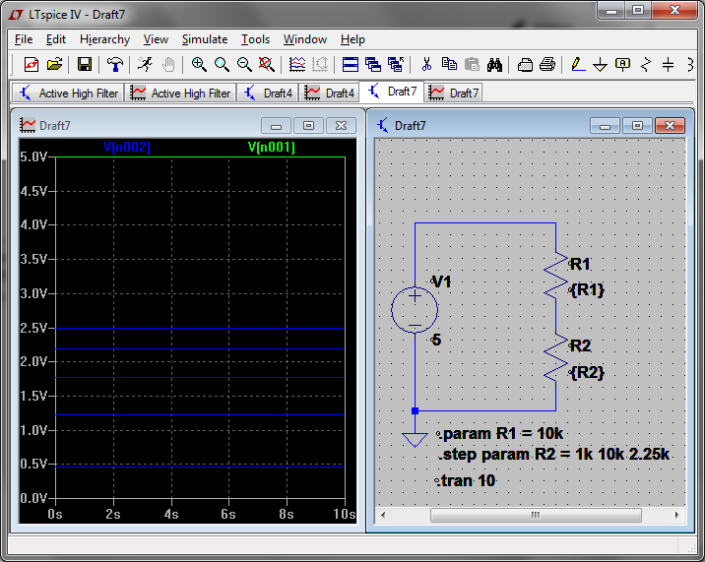Click the schematic horizontal scrollbar
Image resolution: width=705 pixels, height=562 pixels.
[x=533, y=515]
